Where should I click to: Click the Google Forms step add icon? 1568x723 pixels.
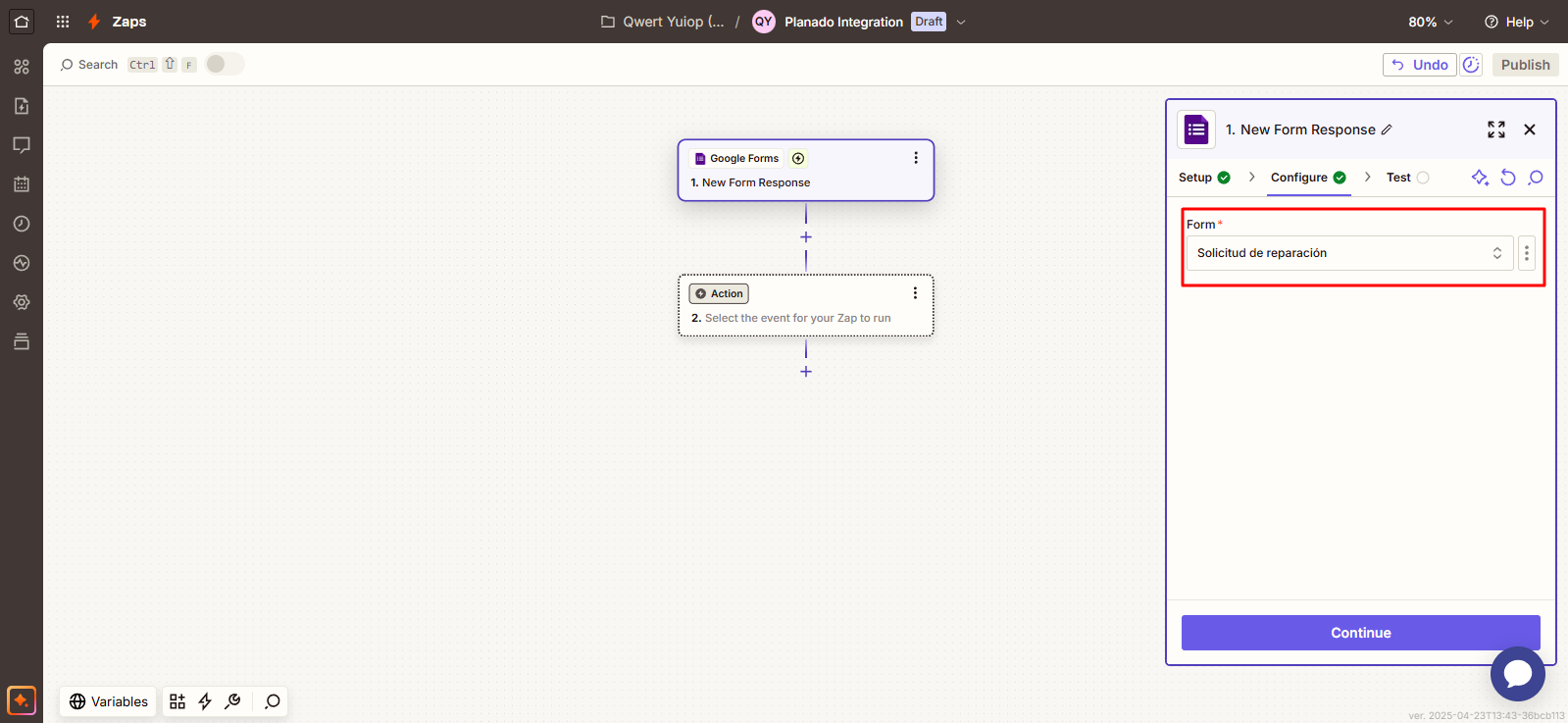click(x=798, y=158)
